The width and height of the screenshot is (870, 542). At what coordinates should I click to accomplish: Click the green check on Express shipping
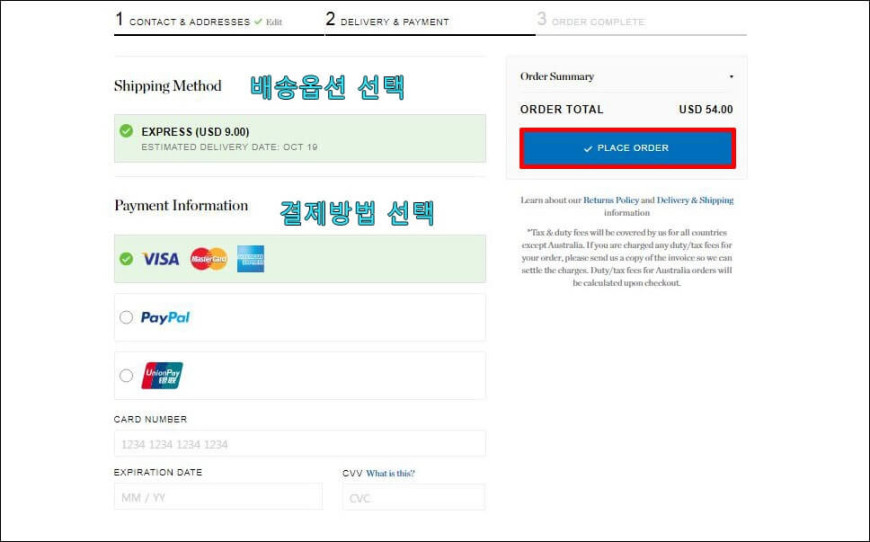(x=127, y=131)
